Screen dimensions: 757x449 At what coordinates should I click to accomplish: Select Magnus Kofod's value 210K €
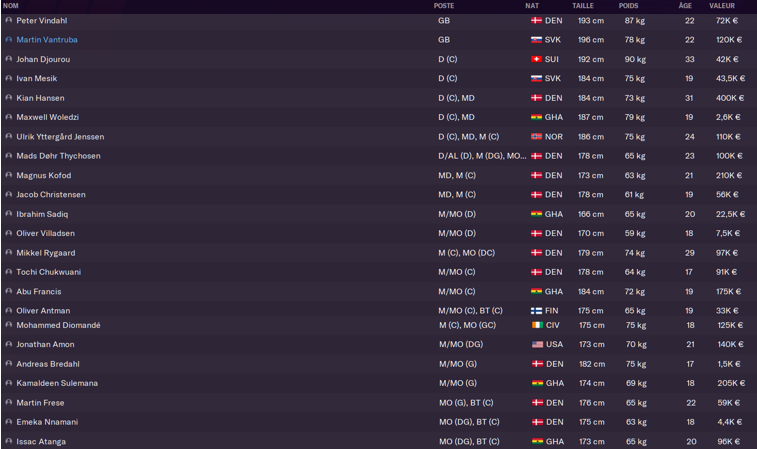pyautogui.click(x=729, y=175)
